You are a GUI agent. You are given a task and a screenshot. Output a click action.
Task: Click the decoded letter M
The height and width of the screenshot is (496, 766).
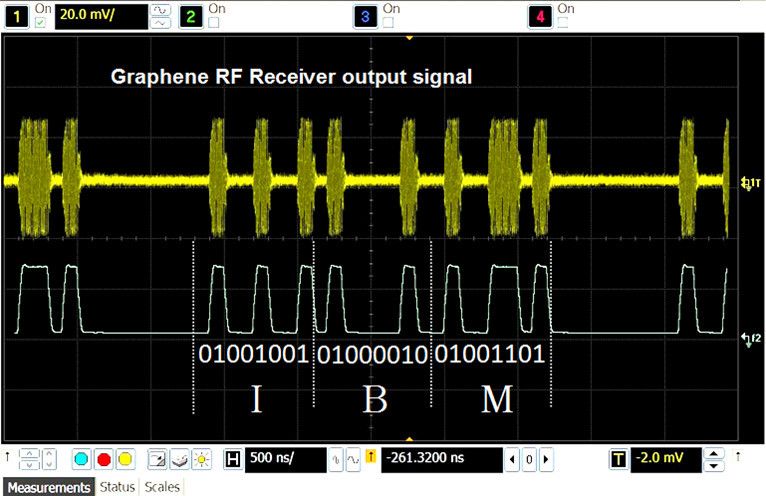[x=497, y=399]
